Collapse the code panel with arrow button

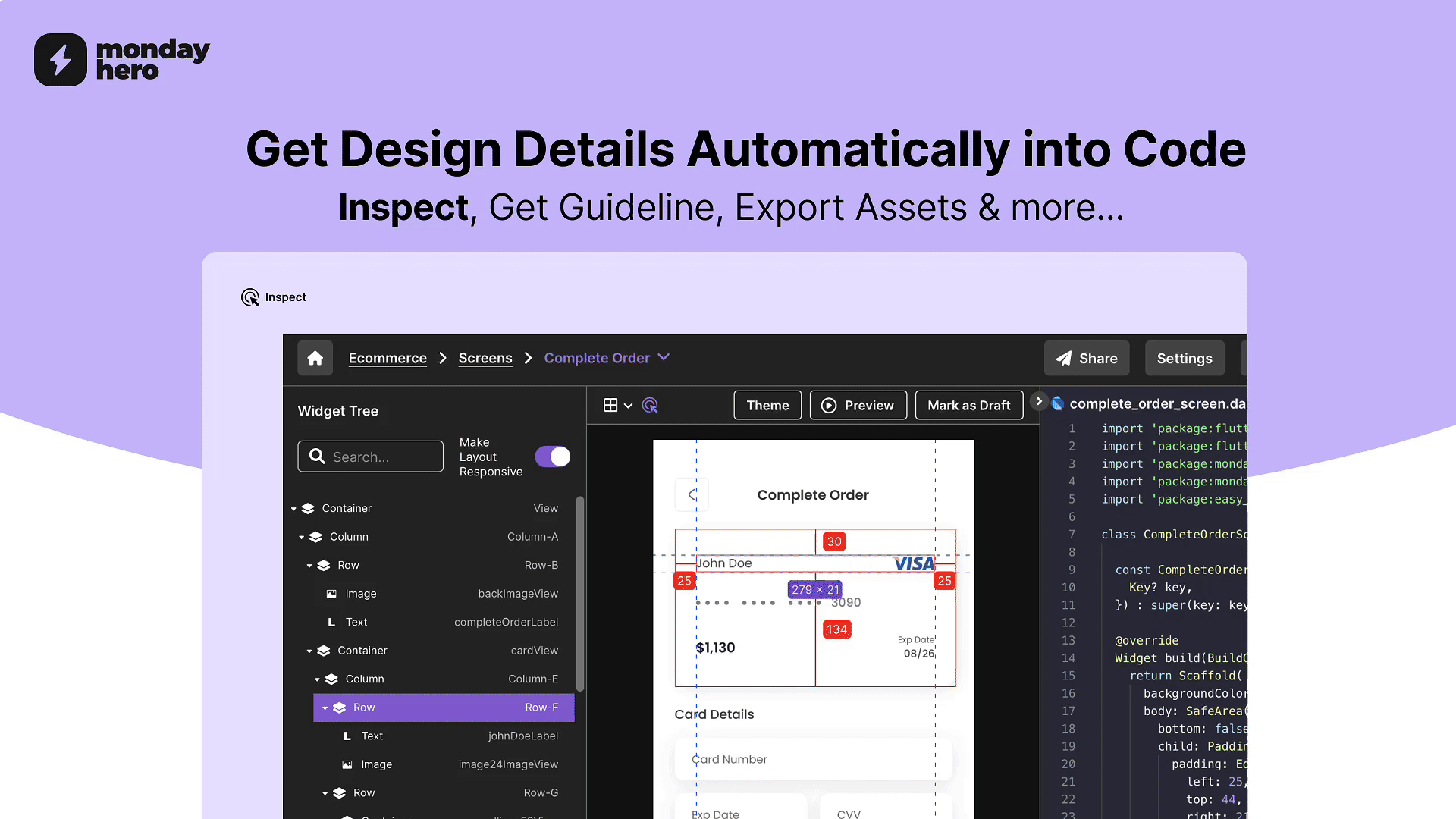[x=1039, y=401]
